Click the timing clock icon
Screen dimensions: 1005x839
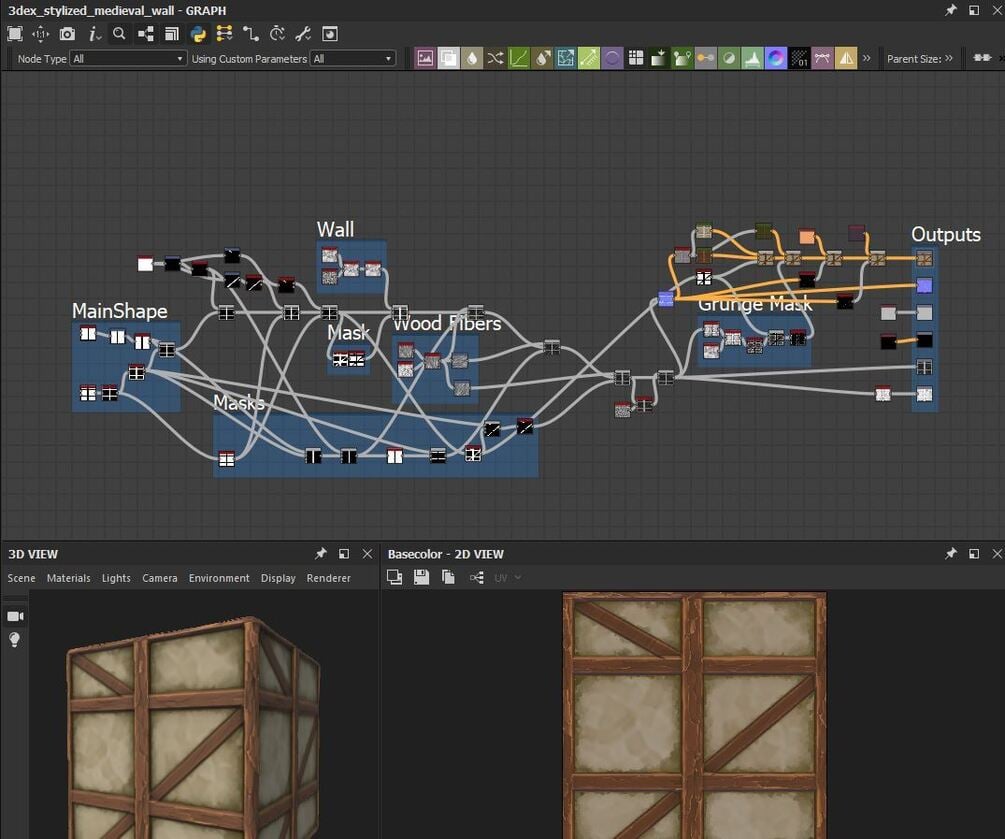(x=277, y=34)
